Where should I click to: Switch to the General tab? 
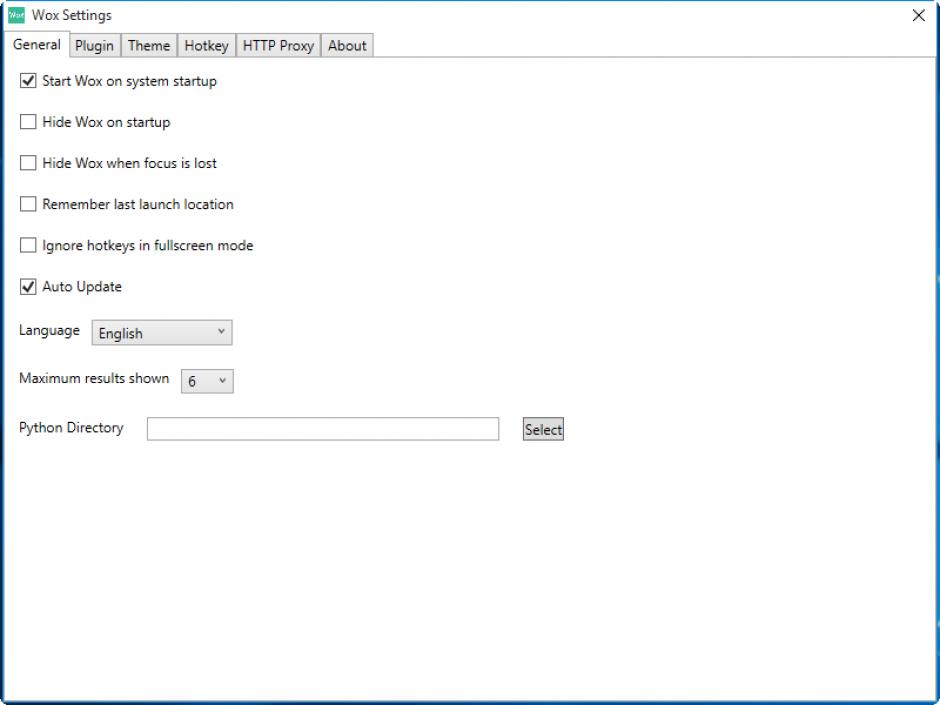37,44
